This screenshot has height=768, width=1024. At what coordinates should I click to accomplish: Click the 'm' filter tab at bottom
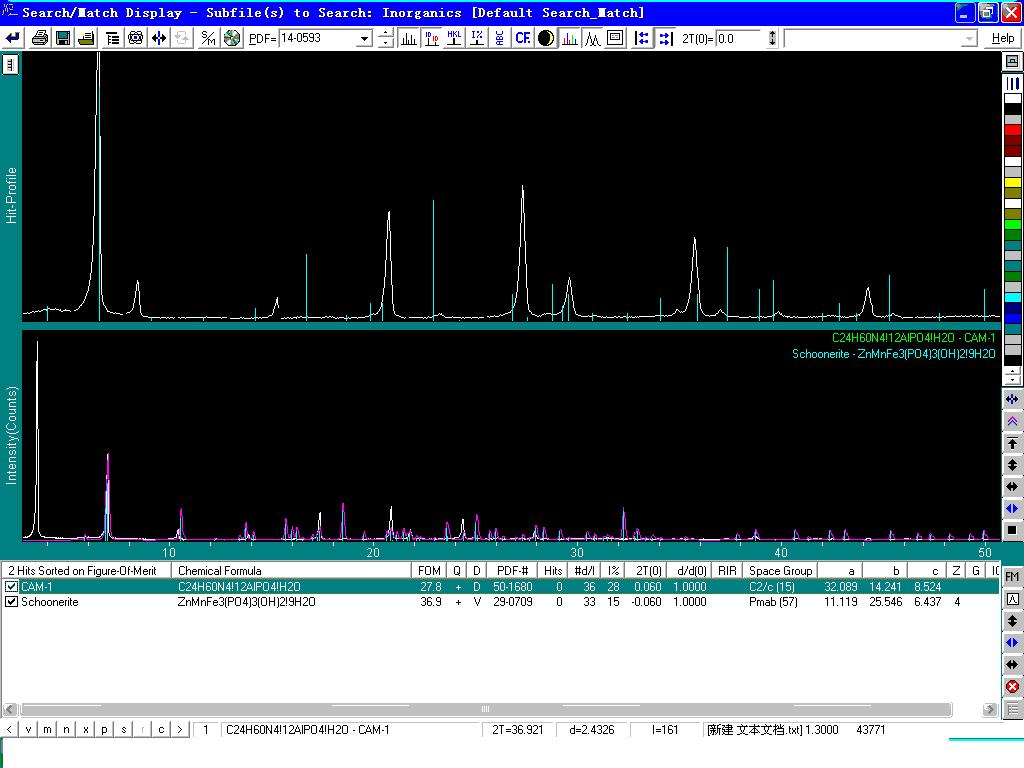tap(47, 729)
